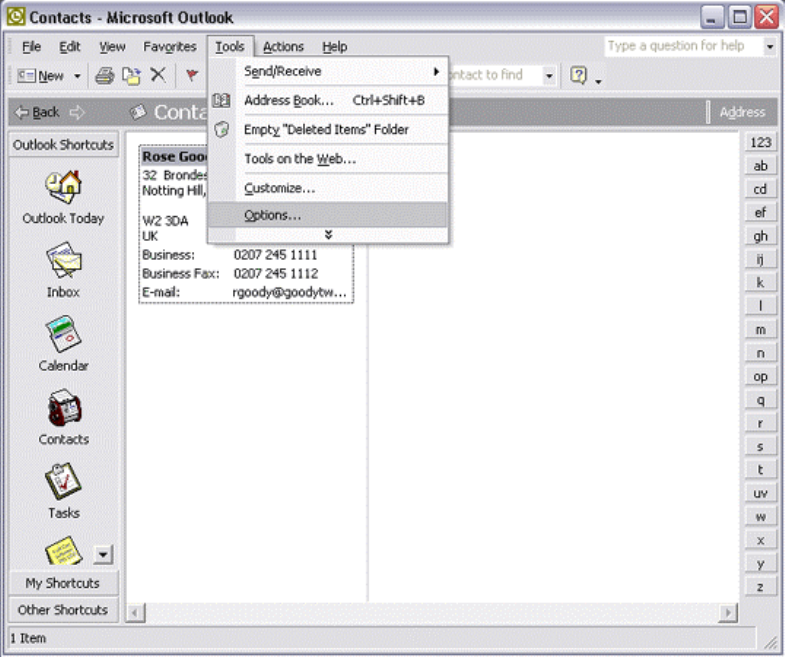The image size is (785, 657).
Task: Open the Notes shortcut icon
Action: tap(64, 551)
